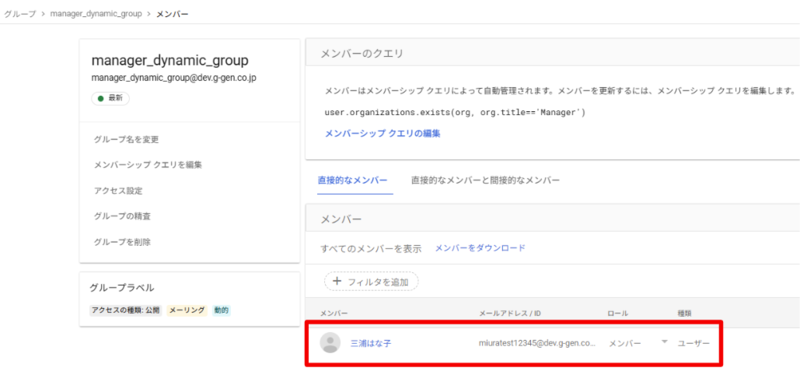Screen dimensions: 800x371
Task: Click メンバーをダウンロード link
Action: coord(480,248)
